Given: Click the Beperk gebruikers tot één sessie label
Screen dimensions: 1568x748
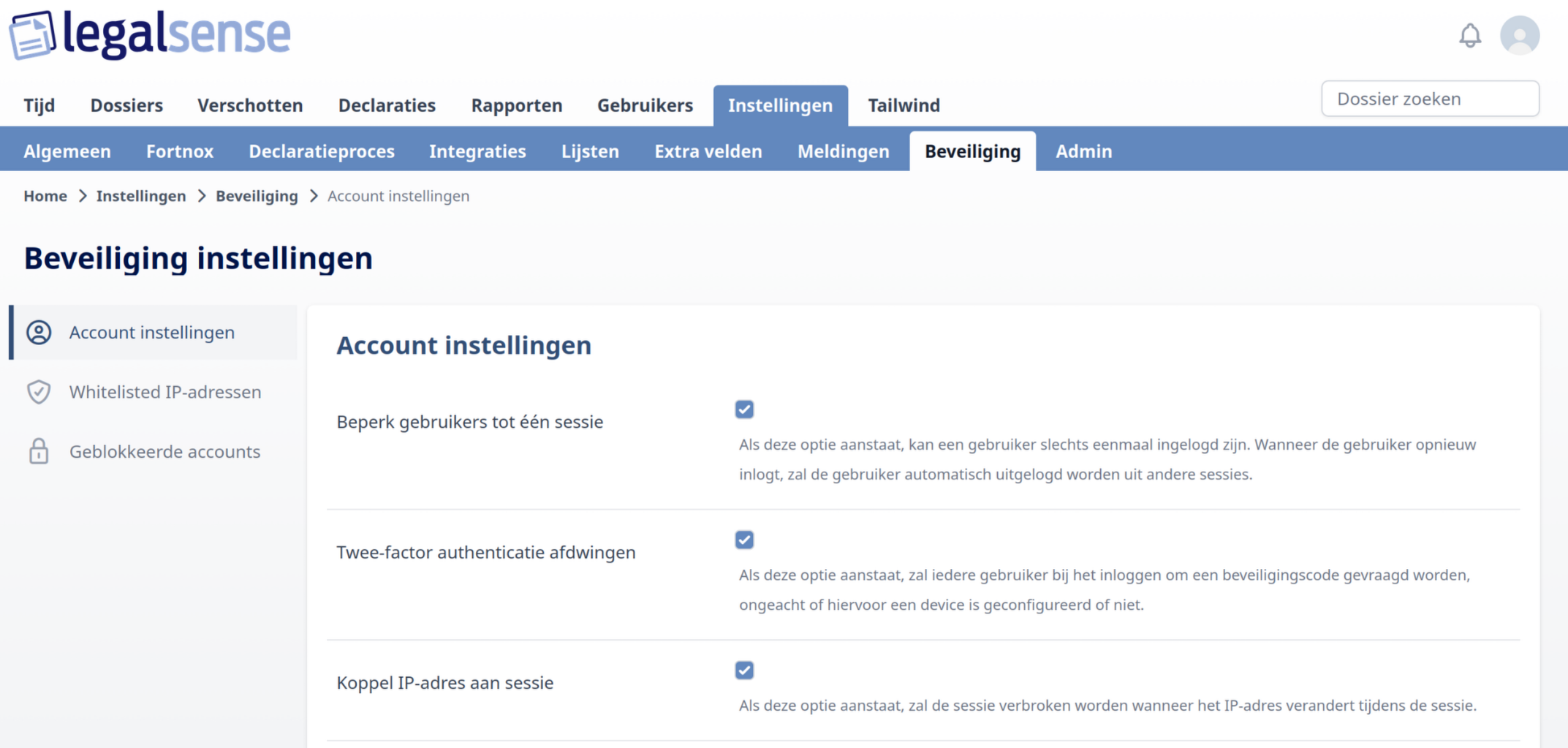Looking at the screenshot, I should [470, 422].
